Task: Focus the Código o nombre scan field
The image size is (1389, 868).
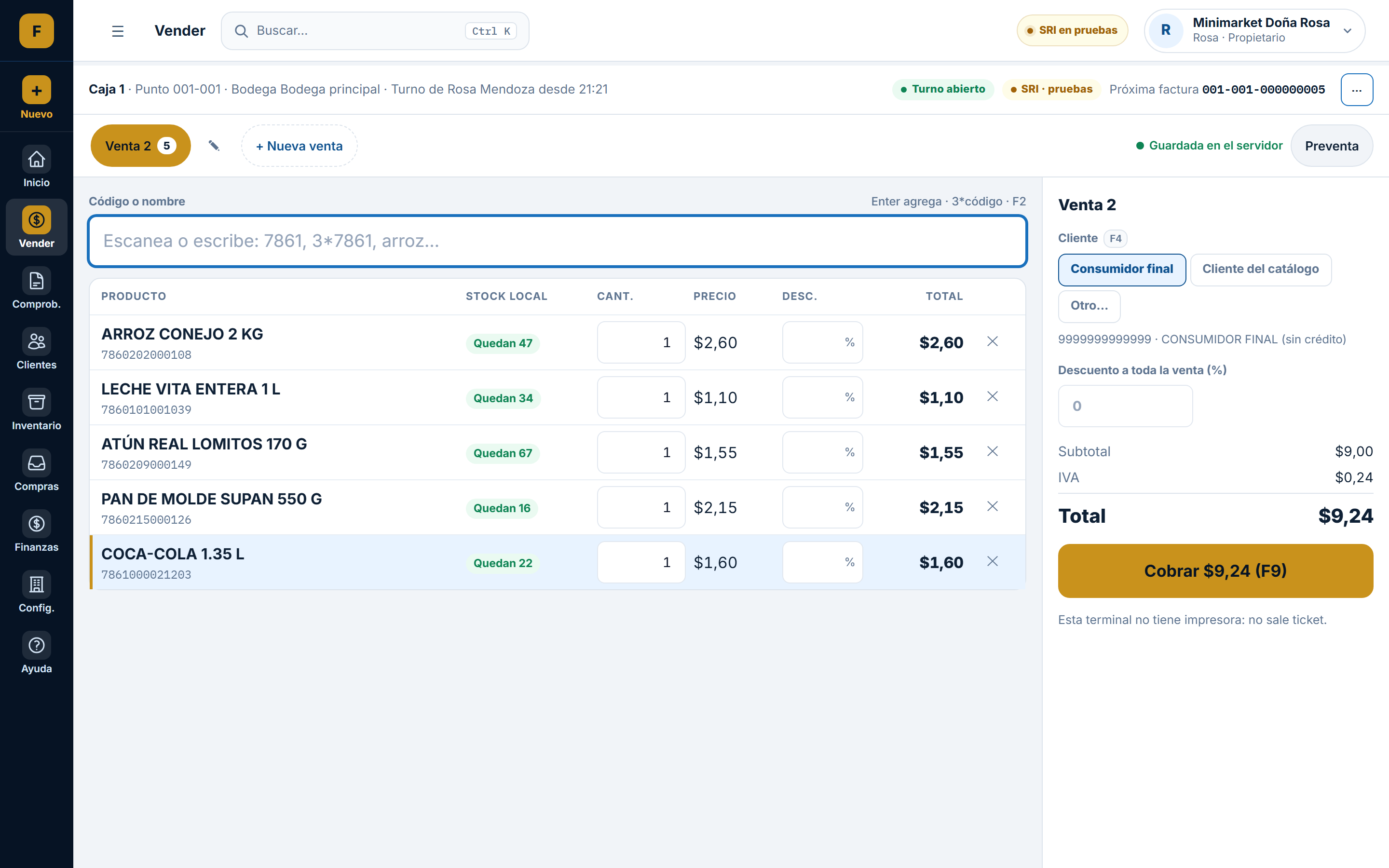Action: point(557,241)
